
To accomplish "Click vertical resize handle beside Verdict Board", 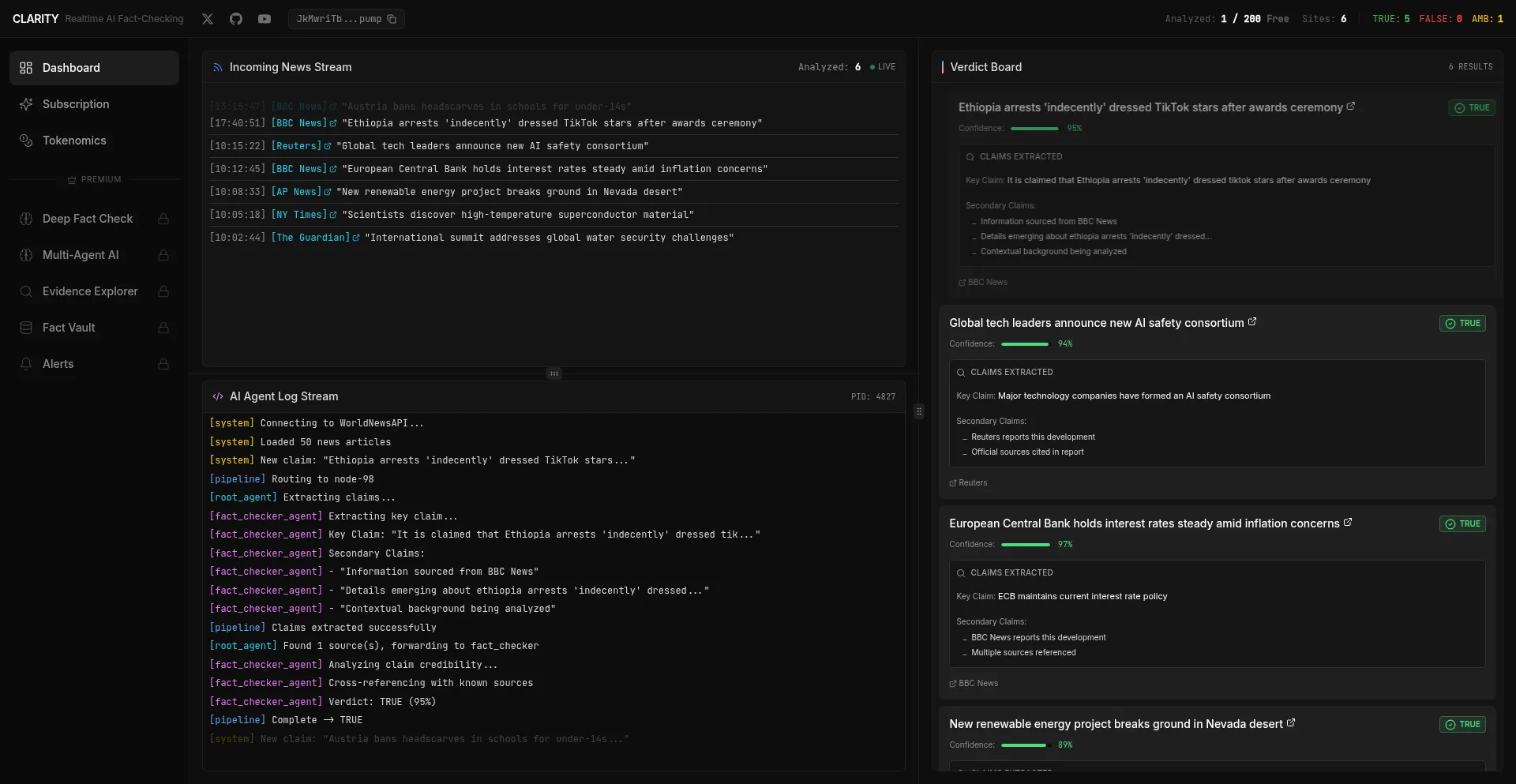I will pyautogui.click(x=919, y=411).
